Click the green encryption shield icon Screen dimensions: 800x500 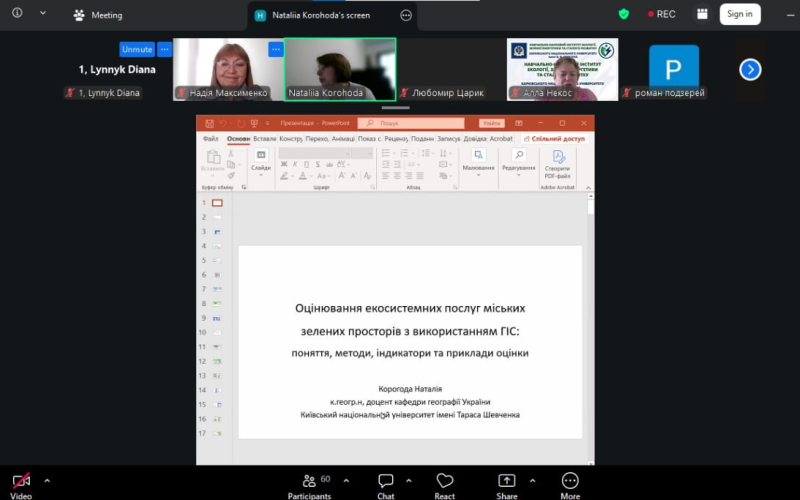coord(623,14)
